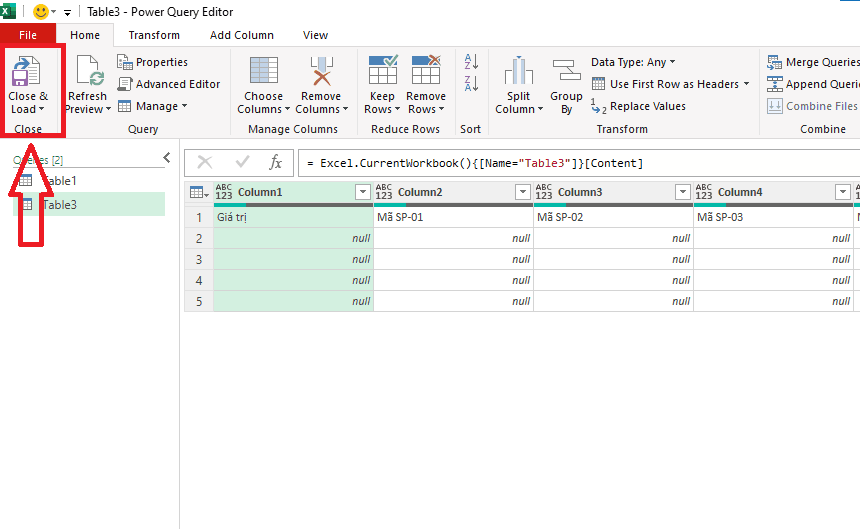
Task: Open the table menu icon at the grid corner
Action: click(x=199, y=192)
